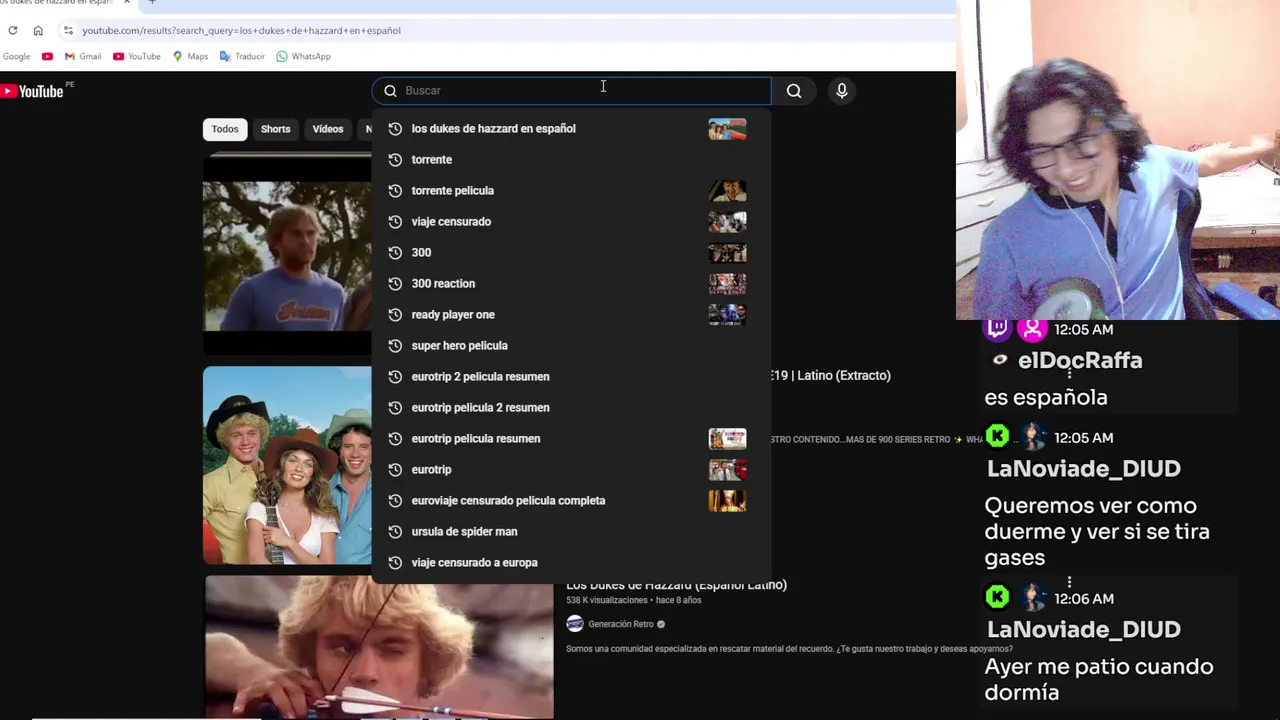Click history icon beside 'super hero pelicula'

coord(395,345)
